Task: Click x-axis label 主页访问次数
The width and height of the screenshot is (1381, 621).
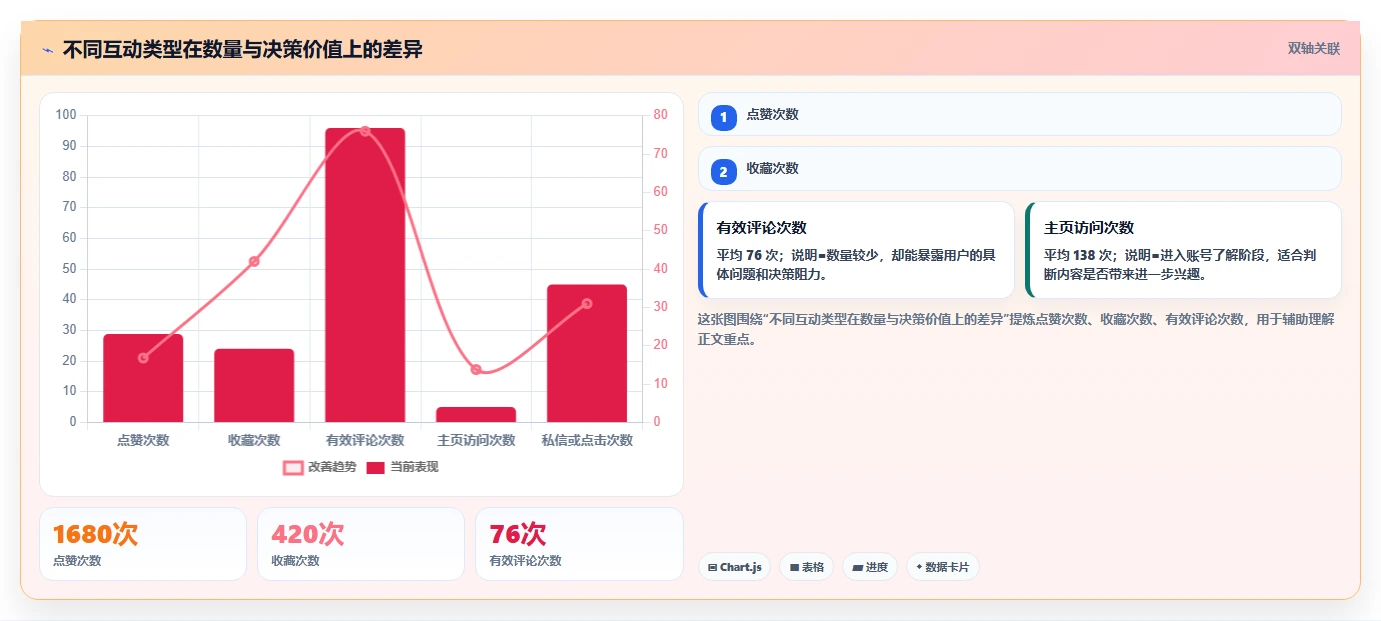Action: pyautogui.click(x=476, y=440)
